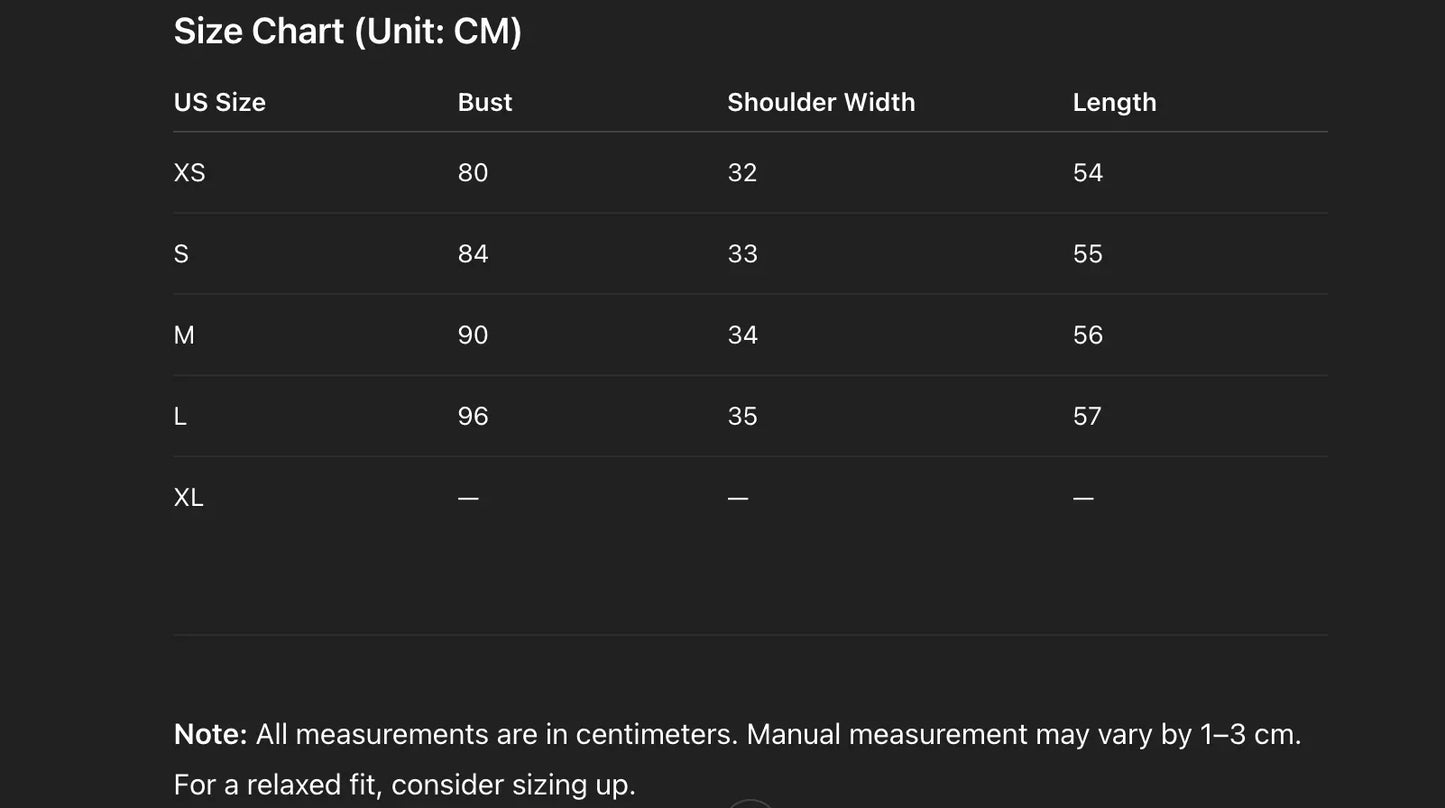Select the US Size column header
The height and width of the screenshot is (808, 1445).
tap(219, 102)
